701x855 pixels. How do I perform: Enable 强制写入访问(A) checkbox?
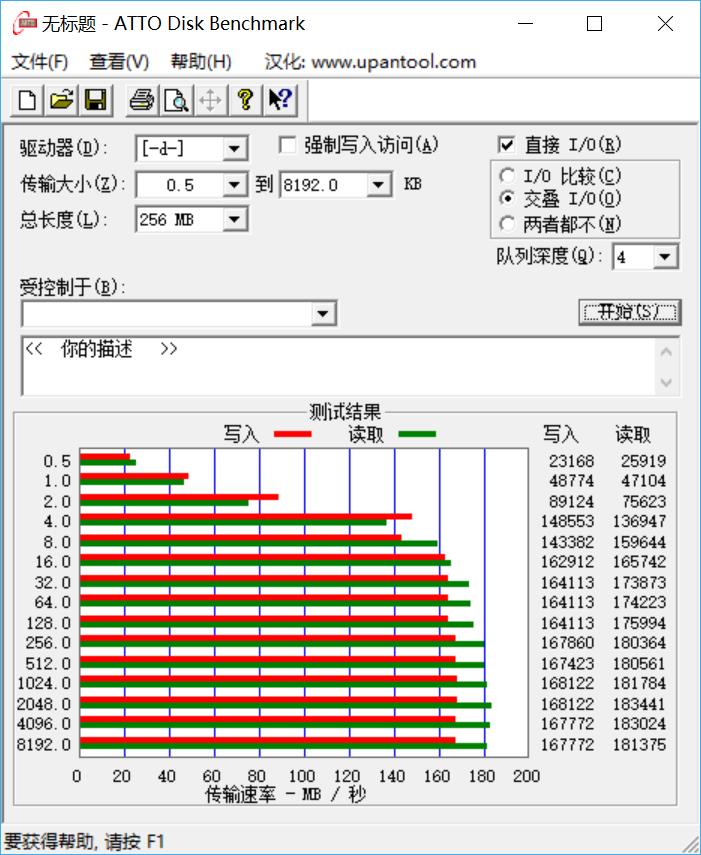point(287,145)
